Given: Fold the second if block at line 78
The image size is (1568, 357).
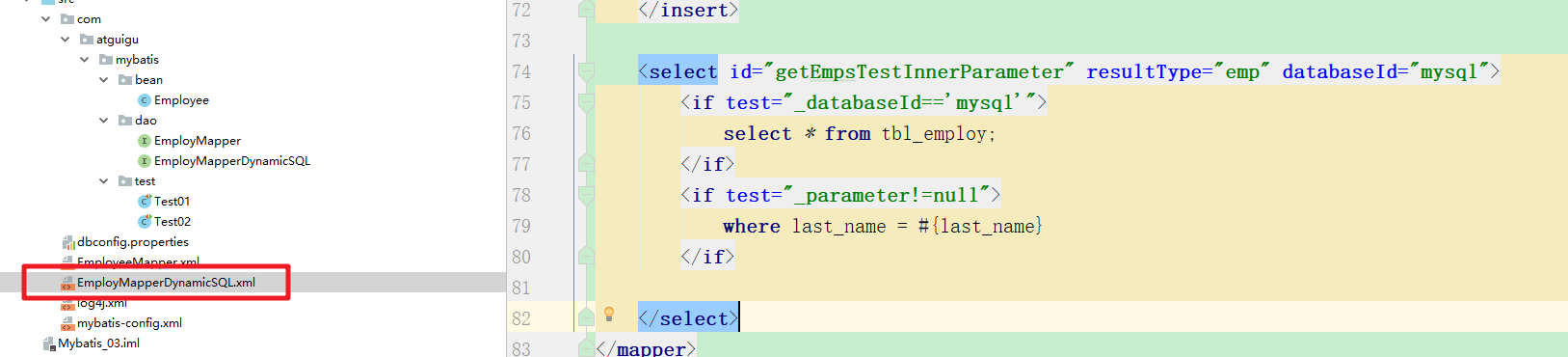Looking at the screenshot, I should [586, 194].
